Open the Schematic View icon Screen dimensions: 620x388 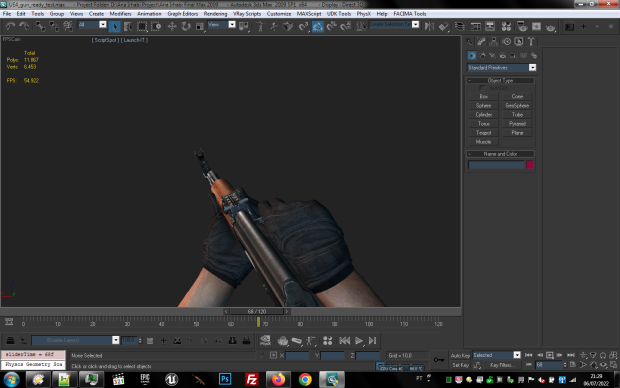pos(490,26)
